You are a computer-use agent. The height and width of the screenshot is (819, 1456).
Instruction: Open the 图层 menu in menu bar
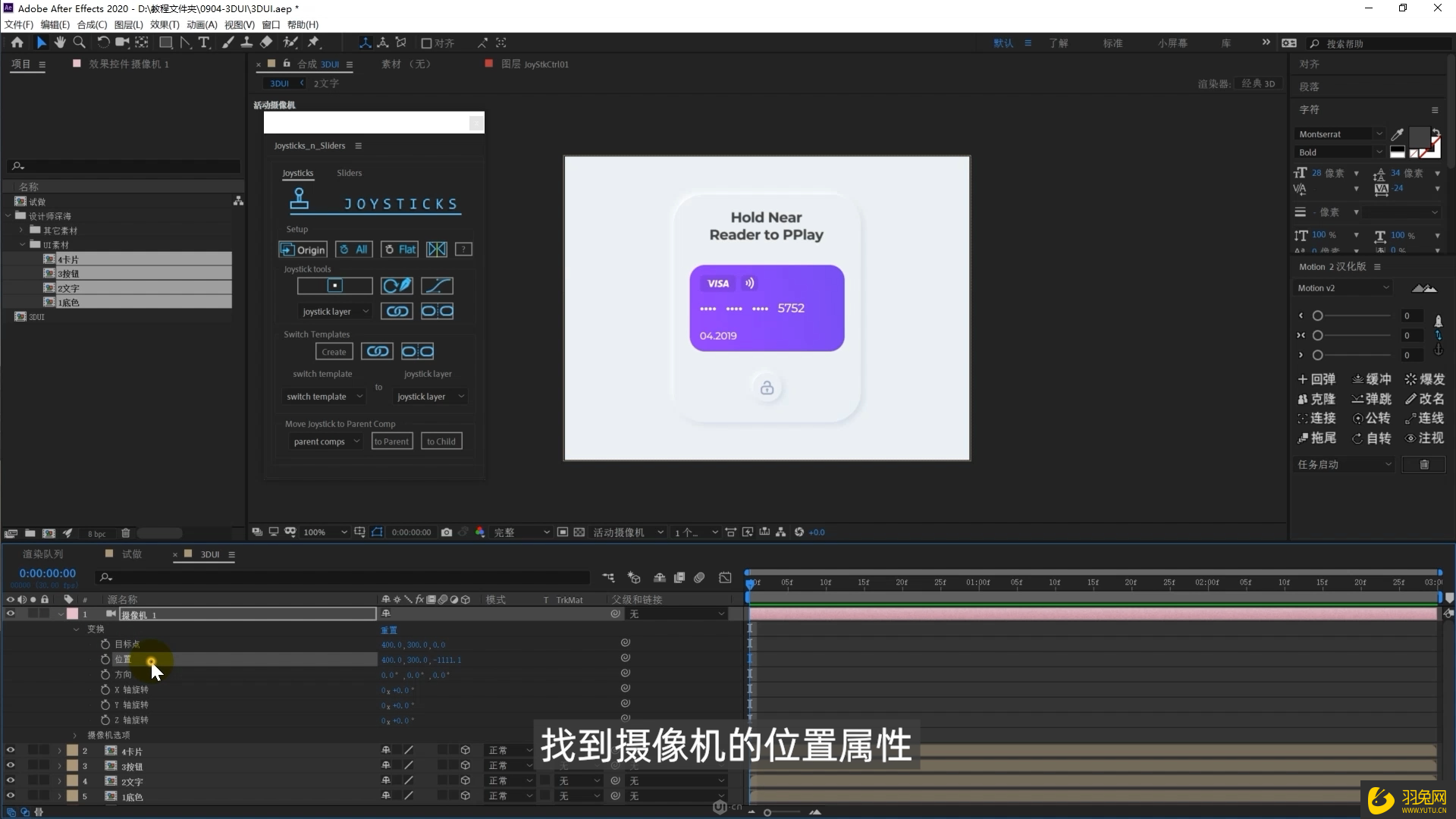[129, 24]
